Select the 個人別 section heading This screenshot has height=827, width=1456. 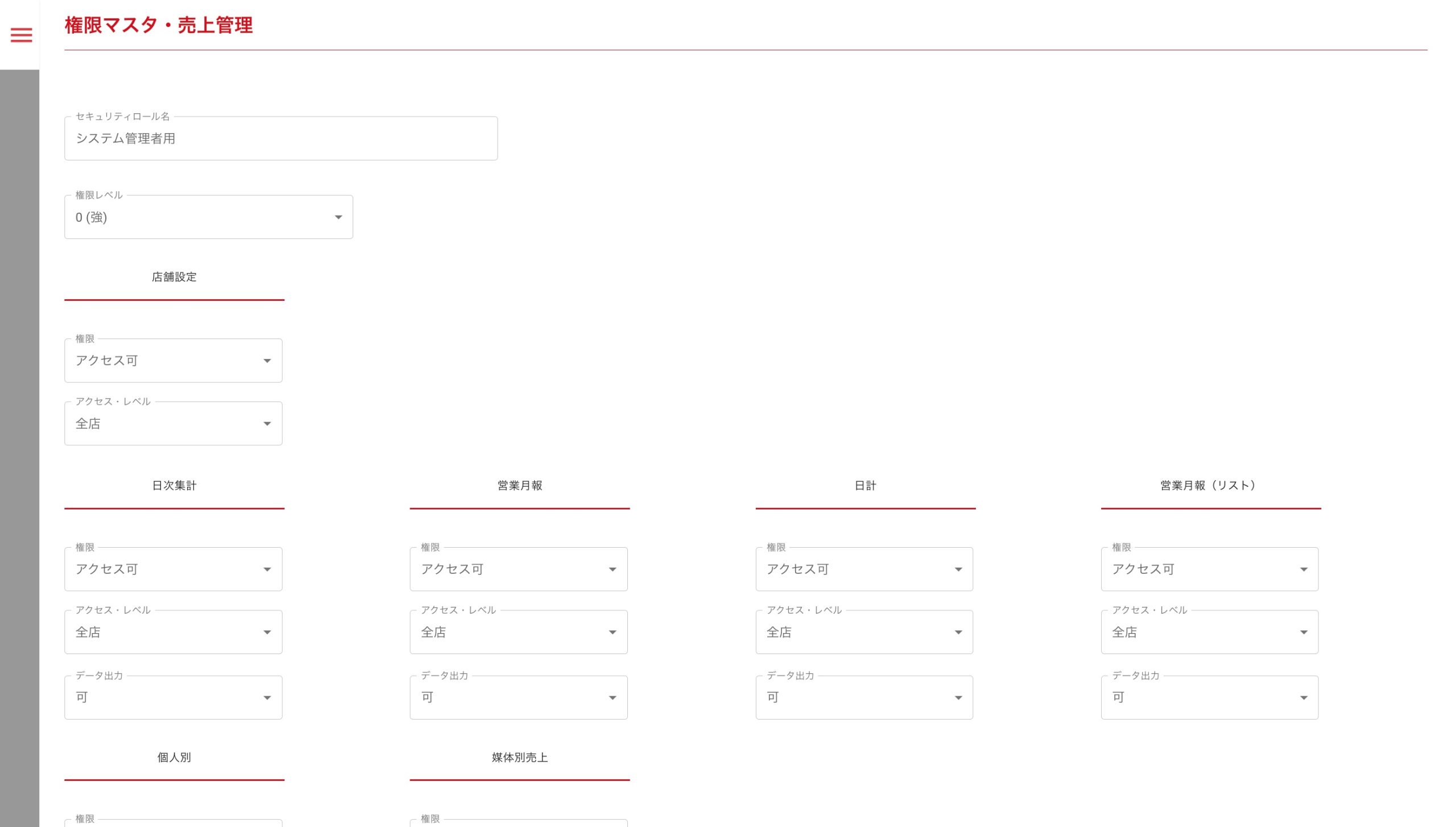tap(174, 758)
